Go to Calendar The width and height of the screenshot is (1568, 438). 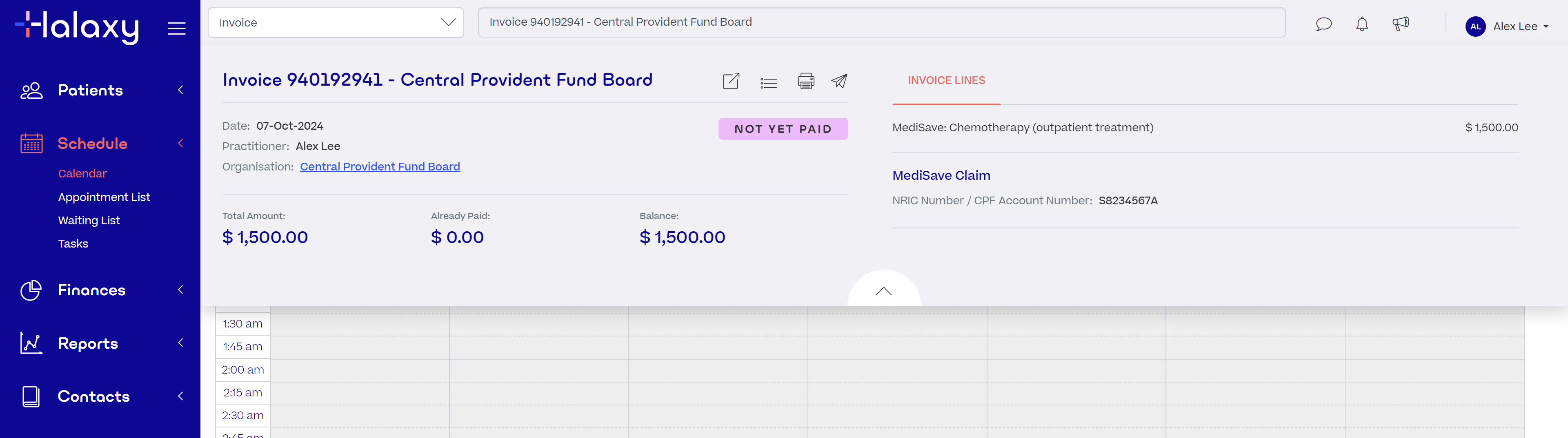pos(82,173)
